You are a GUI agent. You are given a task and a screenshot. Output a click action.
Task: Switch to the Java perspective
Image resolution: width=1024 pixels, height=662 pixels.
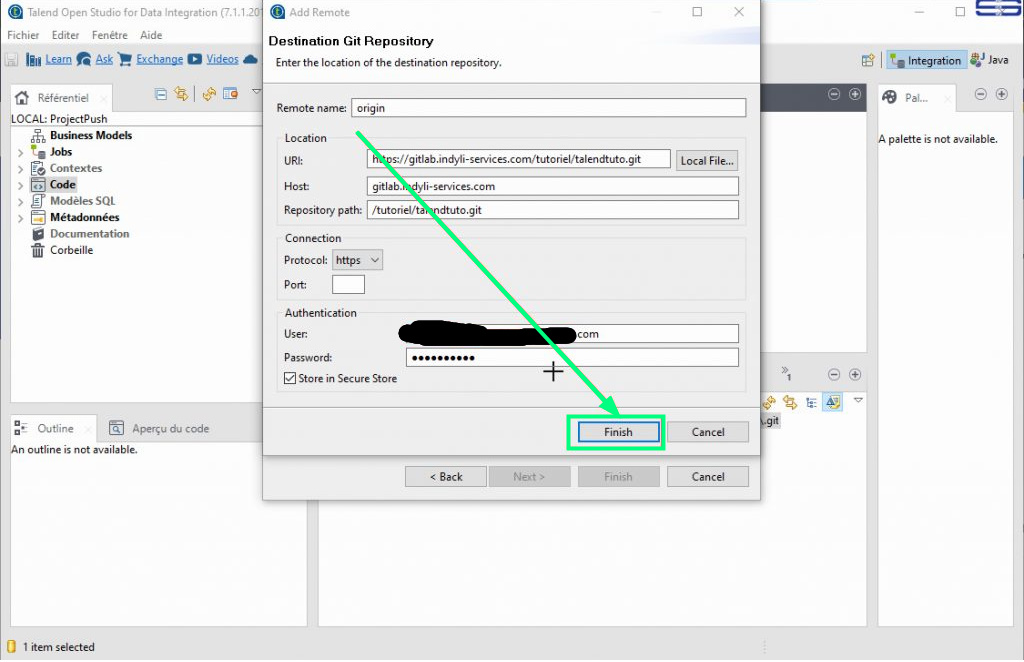click(x=989, y=60)
